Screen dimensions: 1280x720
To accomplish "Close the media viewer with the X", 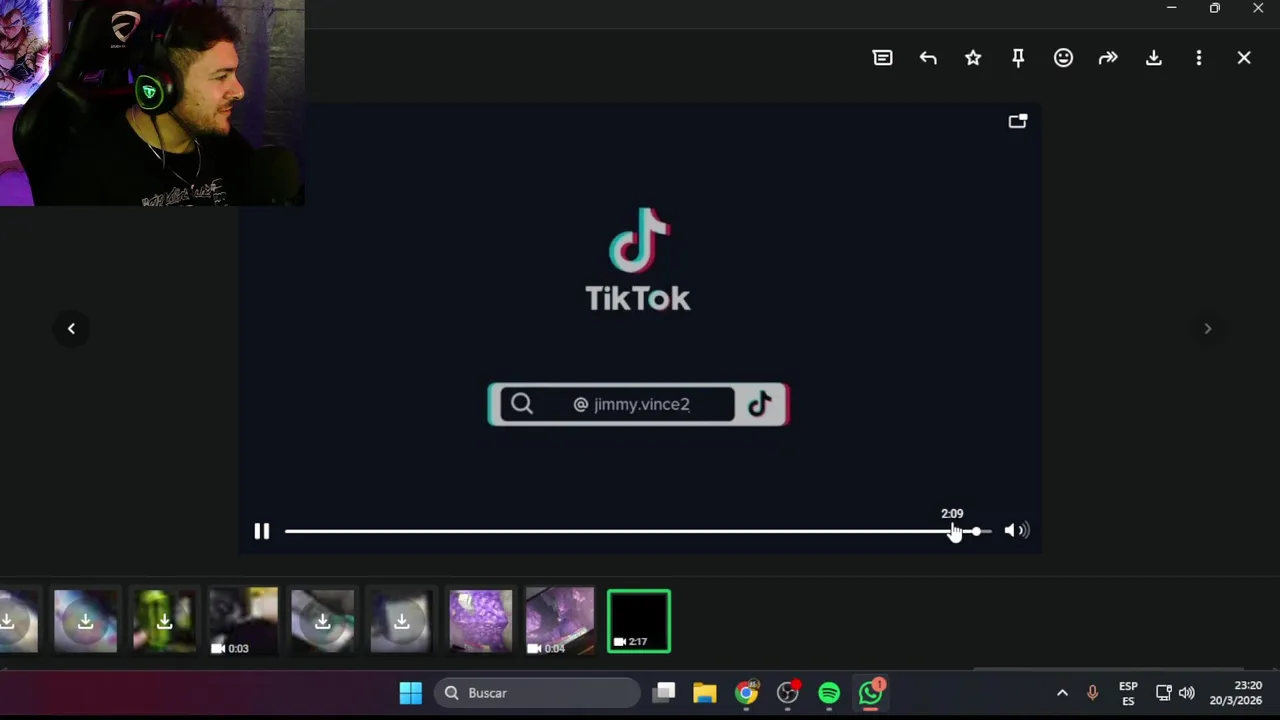I will (x=1244, y=58).
